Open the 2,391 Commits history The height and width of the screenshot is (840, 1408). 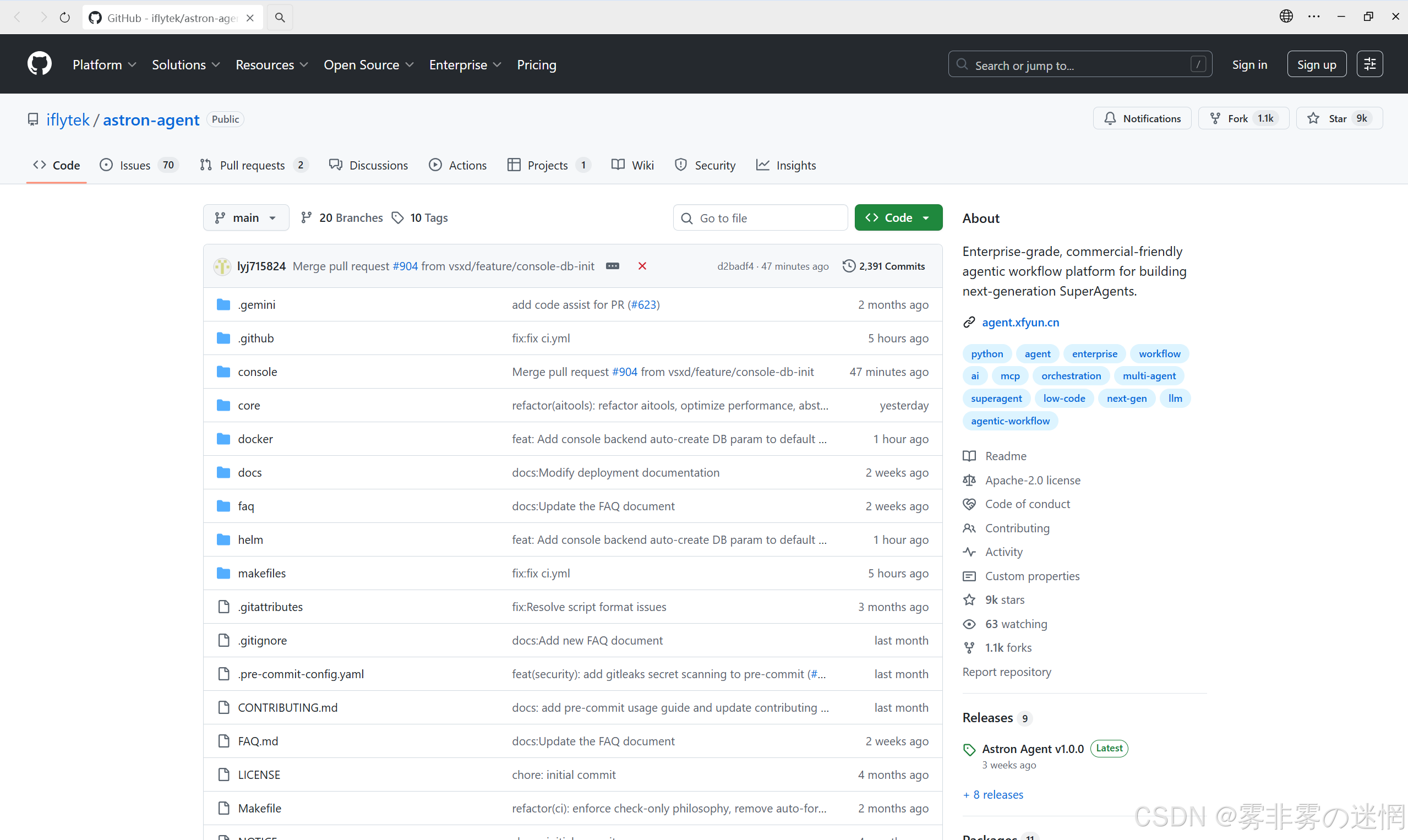[883, 266]
